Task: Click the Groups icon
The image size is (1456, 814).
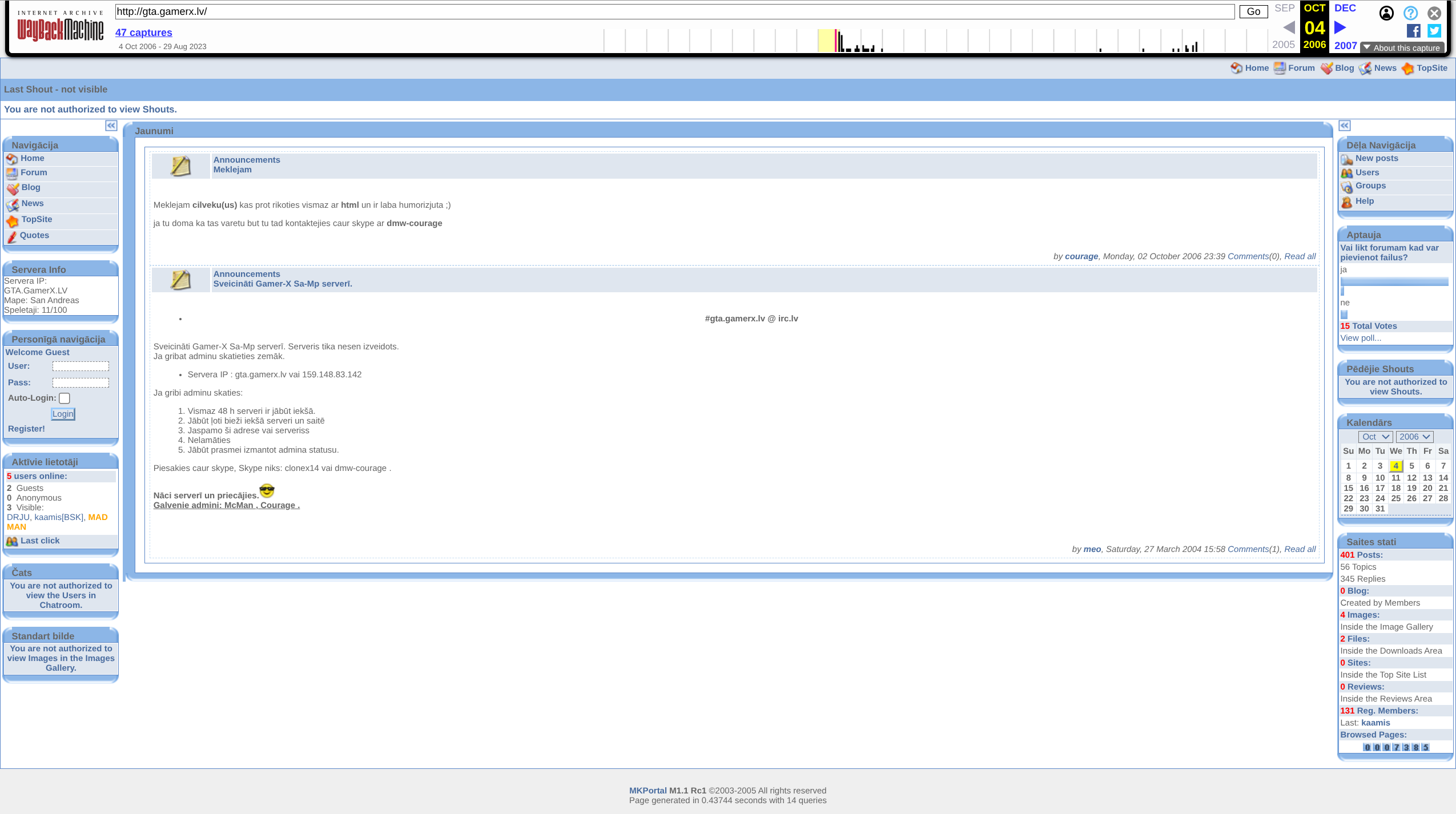Action: 1347,187
